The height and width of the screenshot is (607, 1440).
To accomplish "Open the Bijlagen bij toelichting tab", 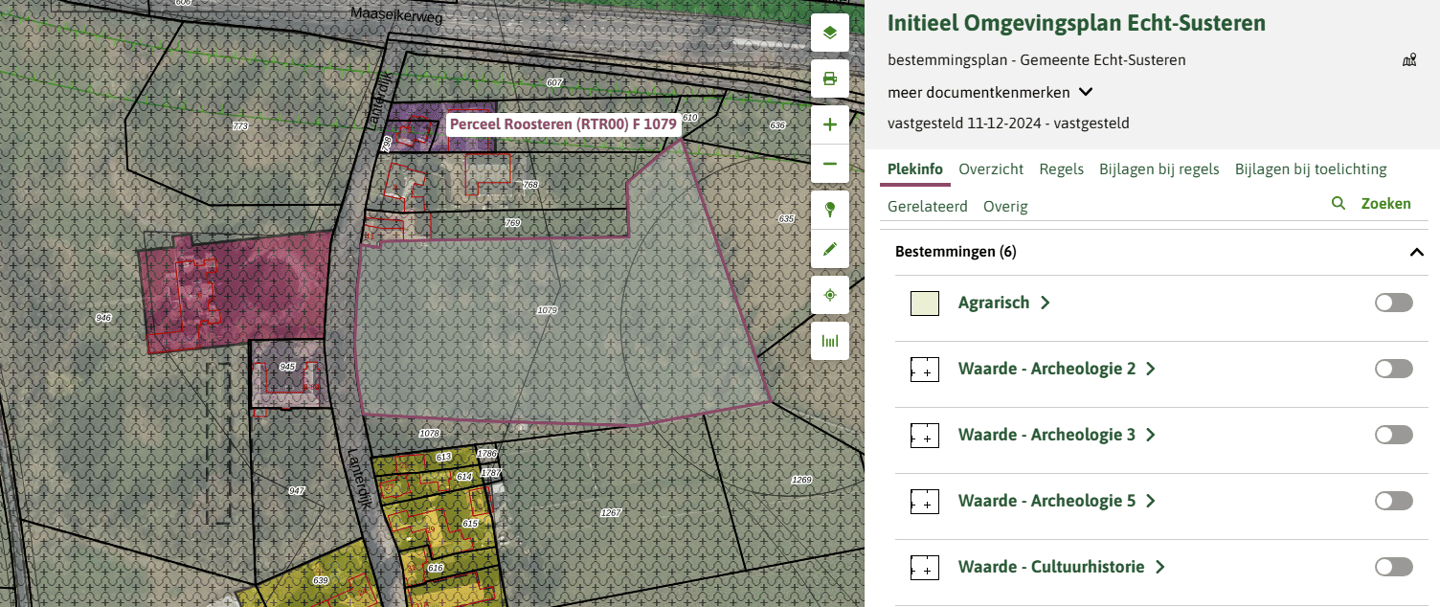I will coord(1311,169).
